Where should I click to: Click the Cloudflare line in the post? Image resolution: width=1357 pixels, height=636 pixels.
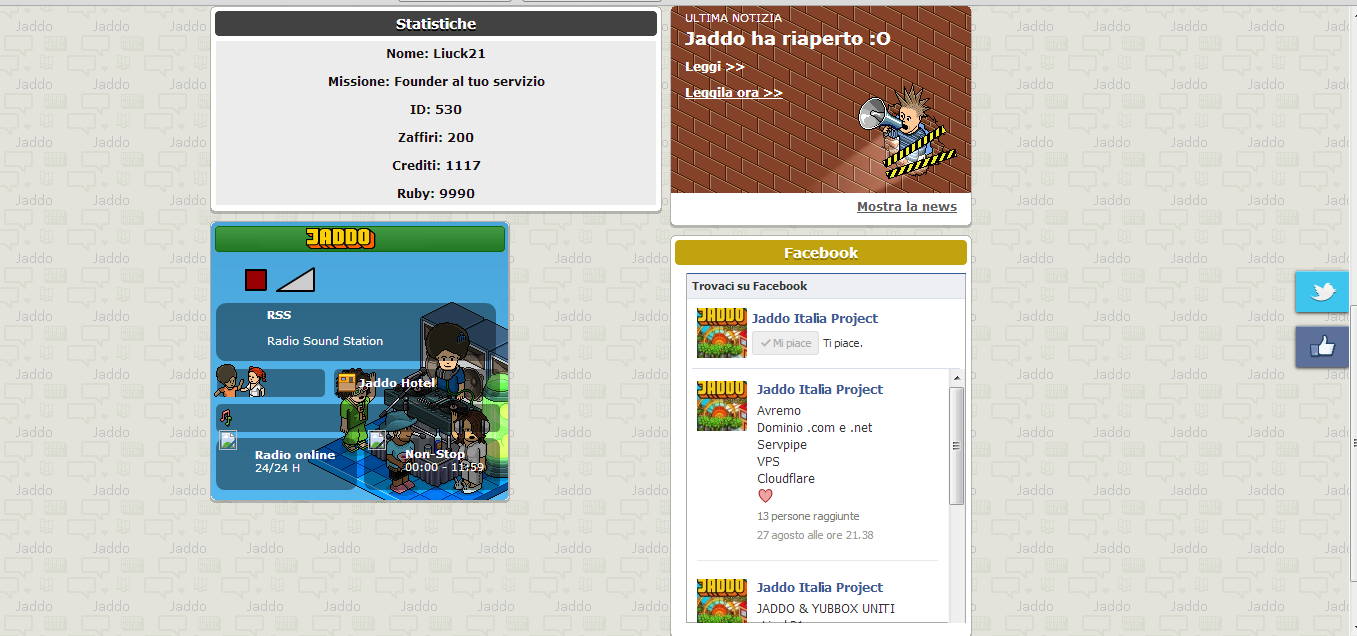pos(786,479)
